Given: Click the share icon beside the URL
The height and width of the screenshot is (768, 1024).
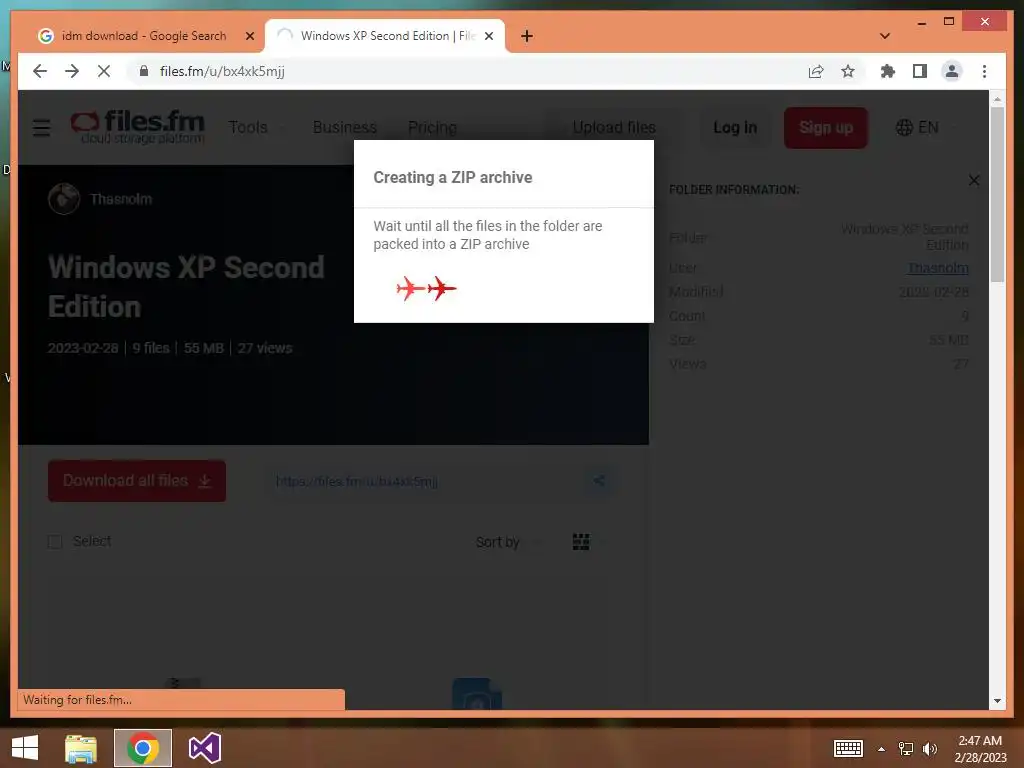Looking at the screenshot, I should (x=599, y=481).
